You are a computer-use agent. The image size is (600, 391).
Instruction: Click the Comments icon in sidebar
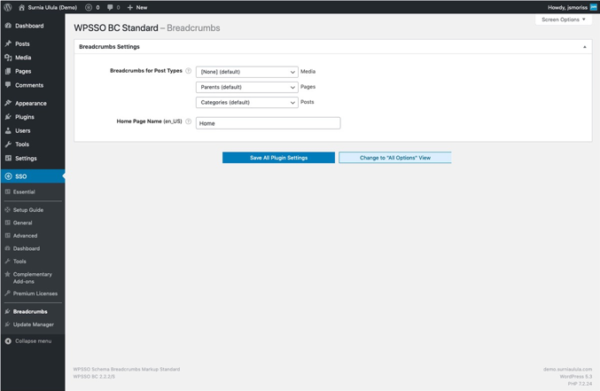(x=8, y=85)
